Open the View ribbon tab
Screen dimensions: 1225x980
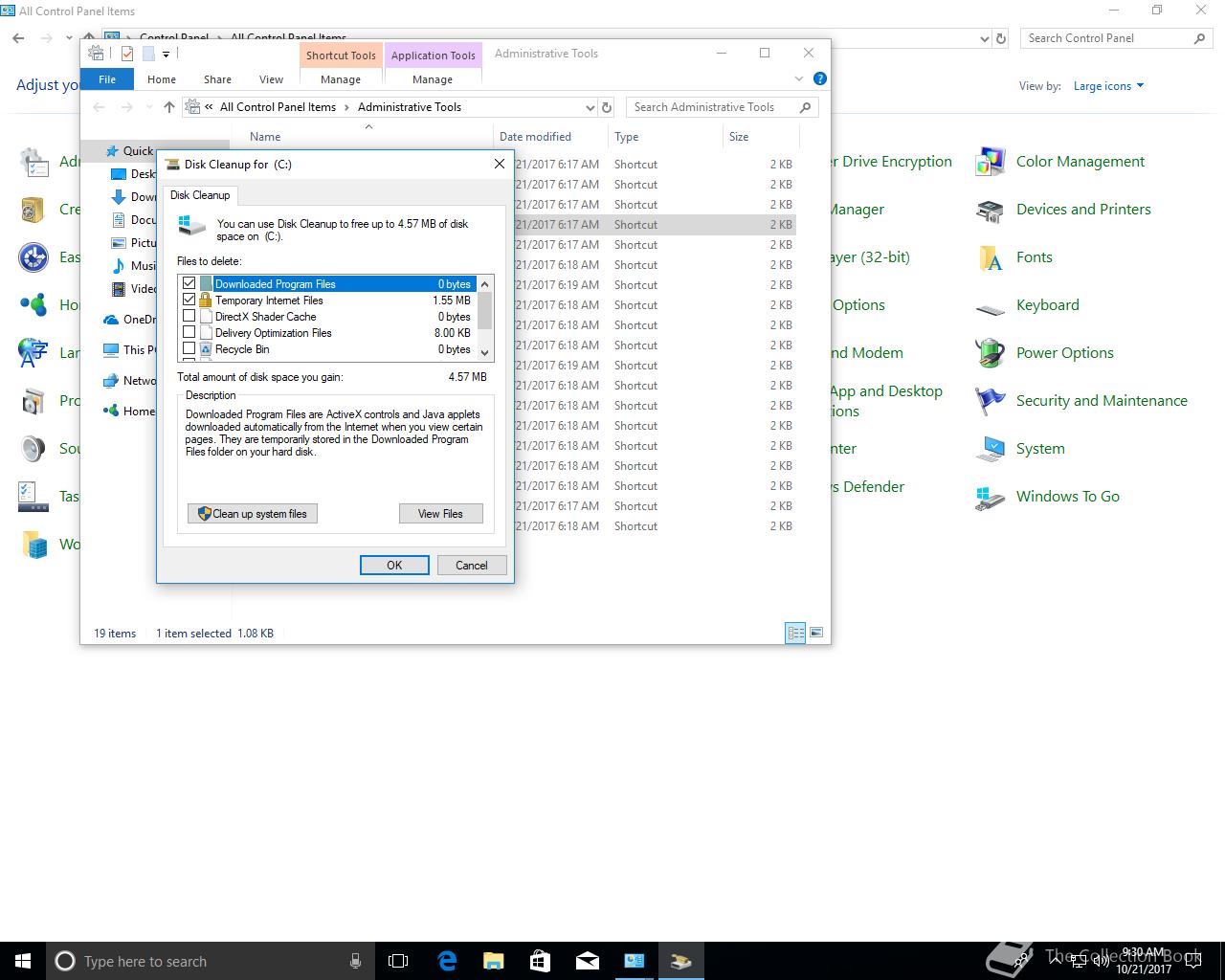click(x=271, y=79)
